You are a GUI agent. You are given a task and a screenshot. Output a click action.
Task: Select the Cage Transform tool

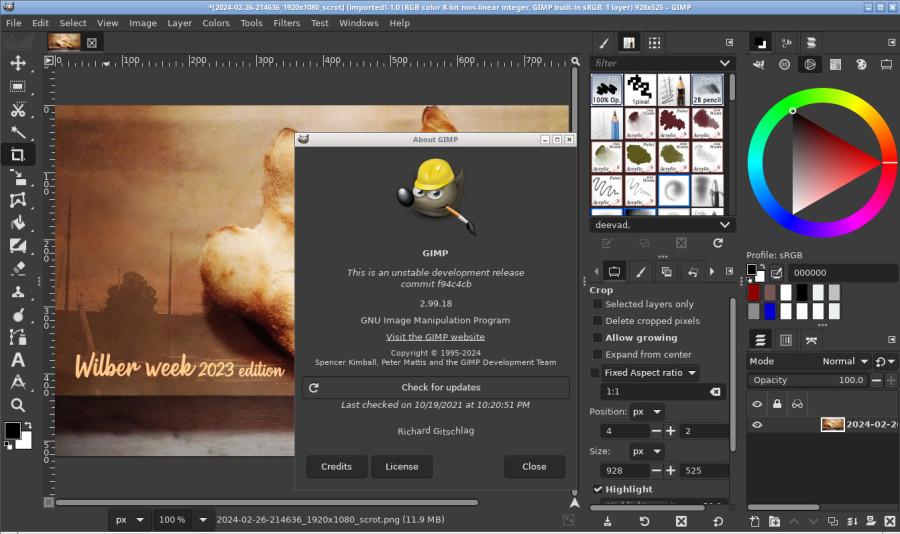(18, 200)
